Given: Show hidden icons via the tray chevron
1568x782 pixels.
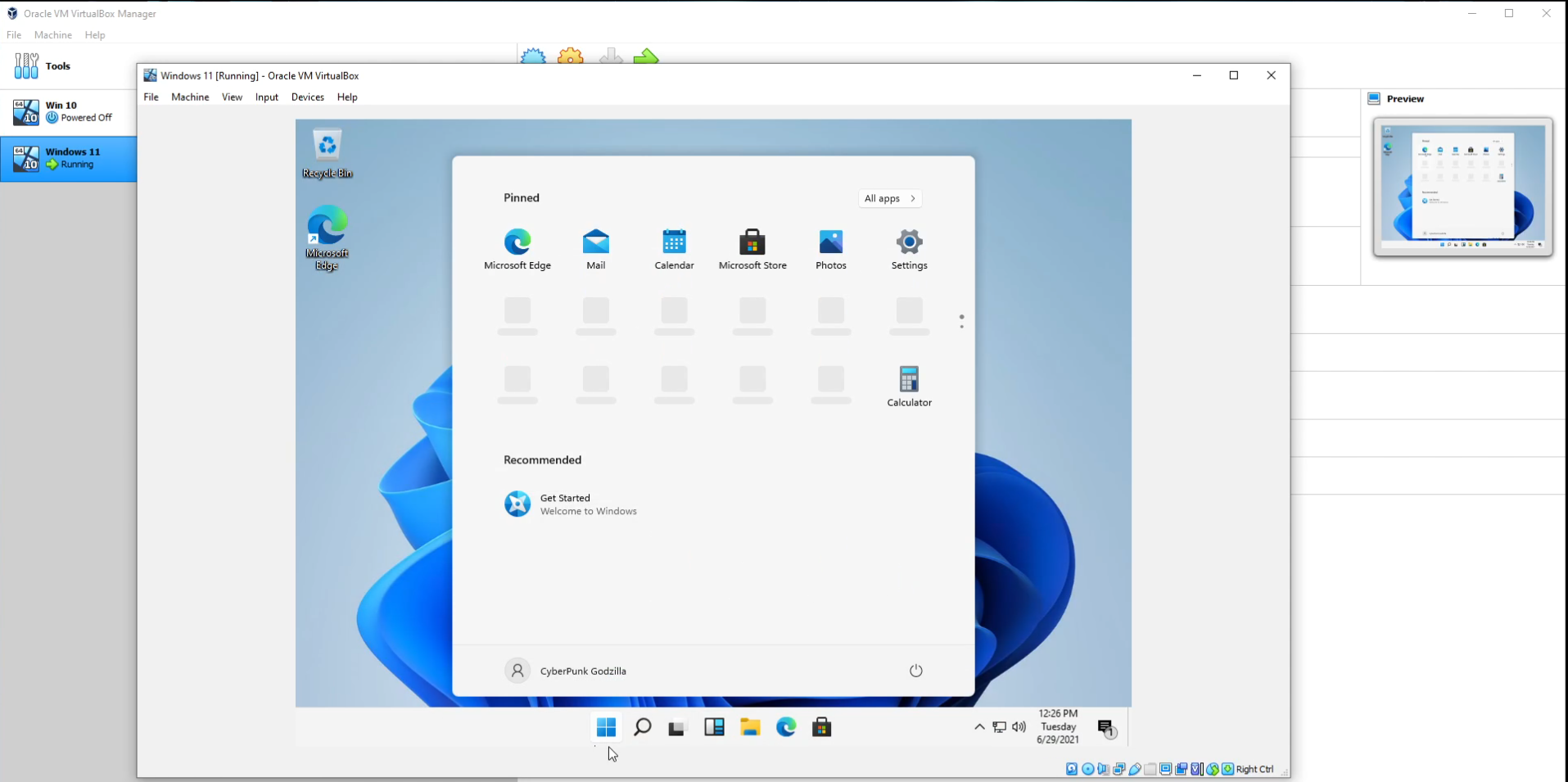Looking at the screenshot, I should click(979, 727).
